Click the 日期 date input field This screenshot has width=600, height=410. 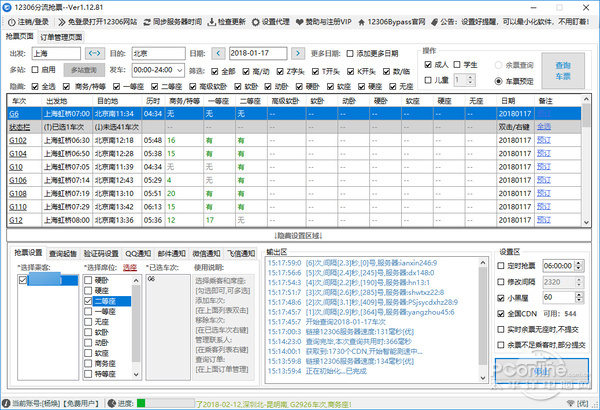(x=258, y=53)
